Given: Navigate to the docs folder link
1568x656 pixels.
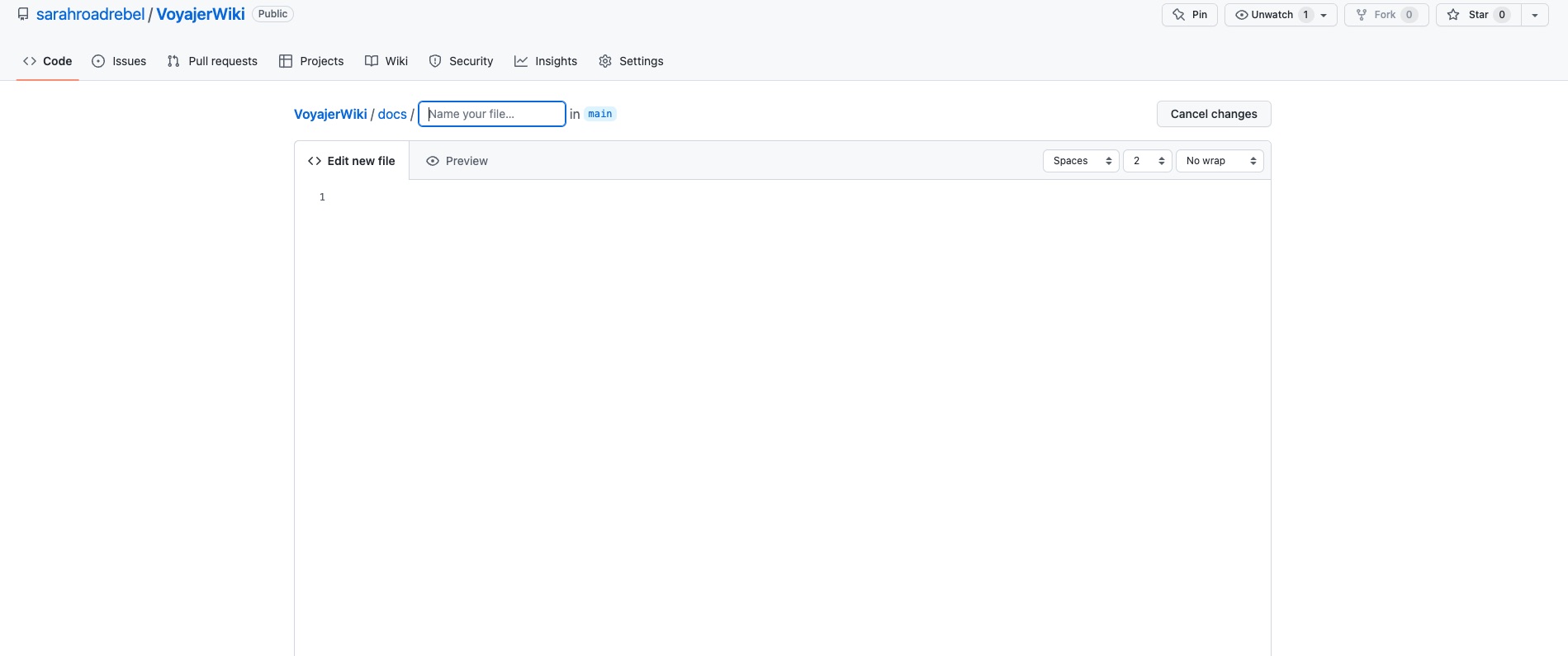Looking at the screenshot, I should click(x=392, y=114).
